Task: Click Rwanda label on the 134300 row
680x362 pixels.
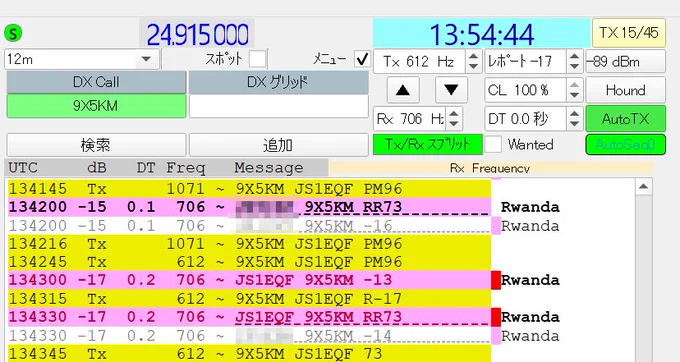Action: (530, 280)
